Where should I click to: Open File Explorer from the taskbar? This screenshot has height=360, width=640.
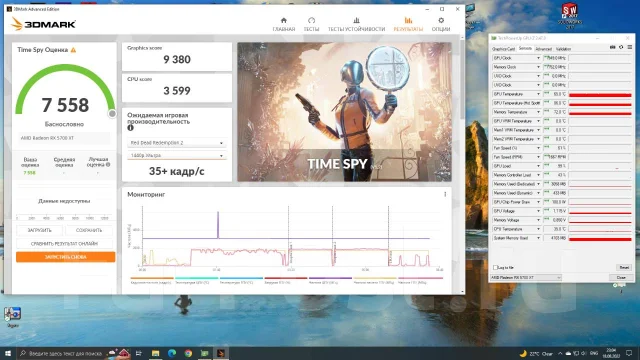[156, 353]
